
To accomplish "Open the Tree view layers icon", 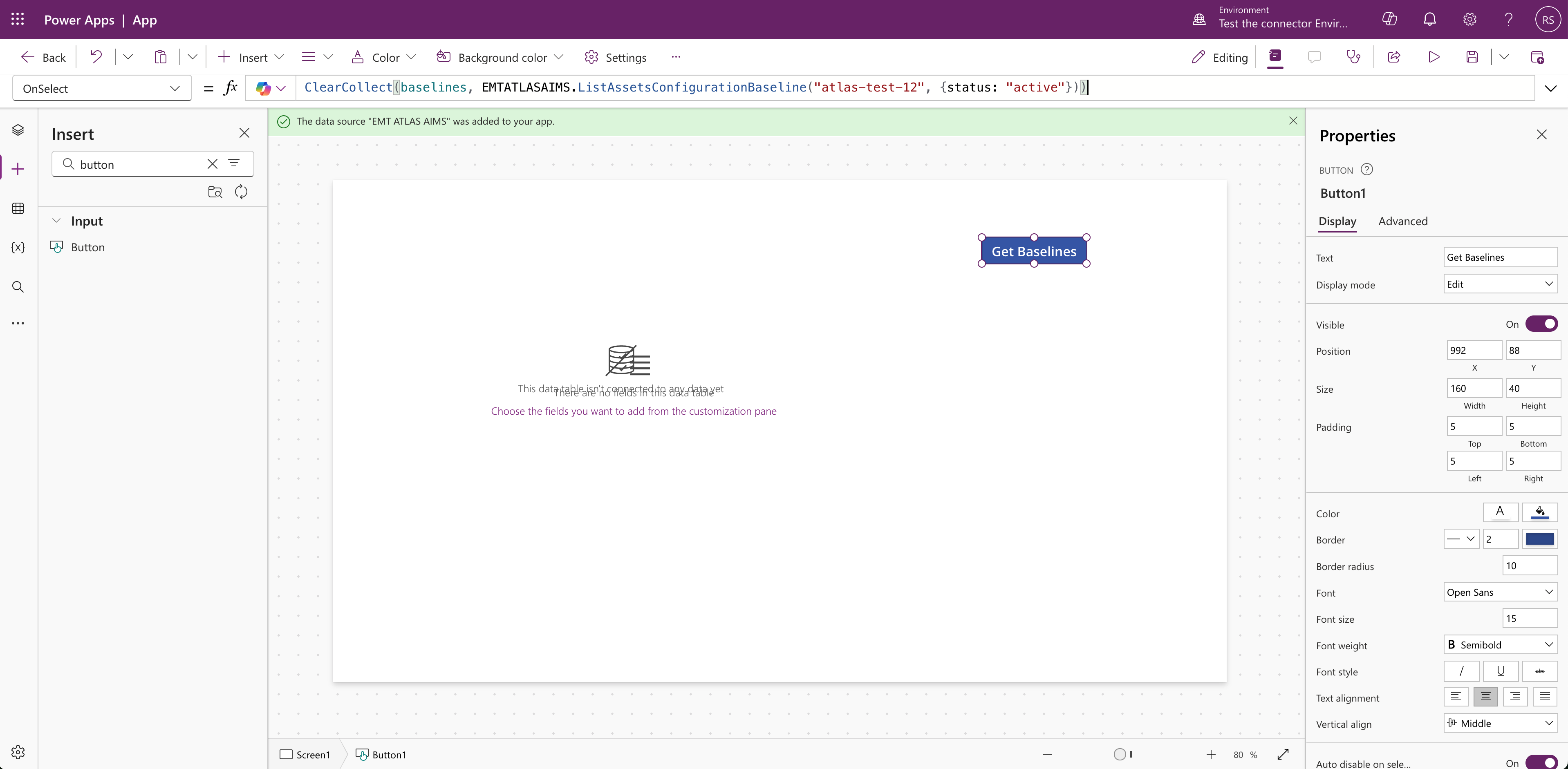I will point(18,130).
